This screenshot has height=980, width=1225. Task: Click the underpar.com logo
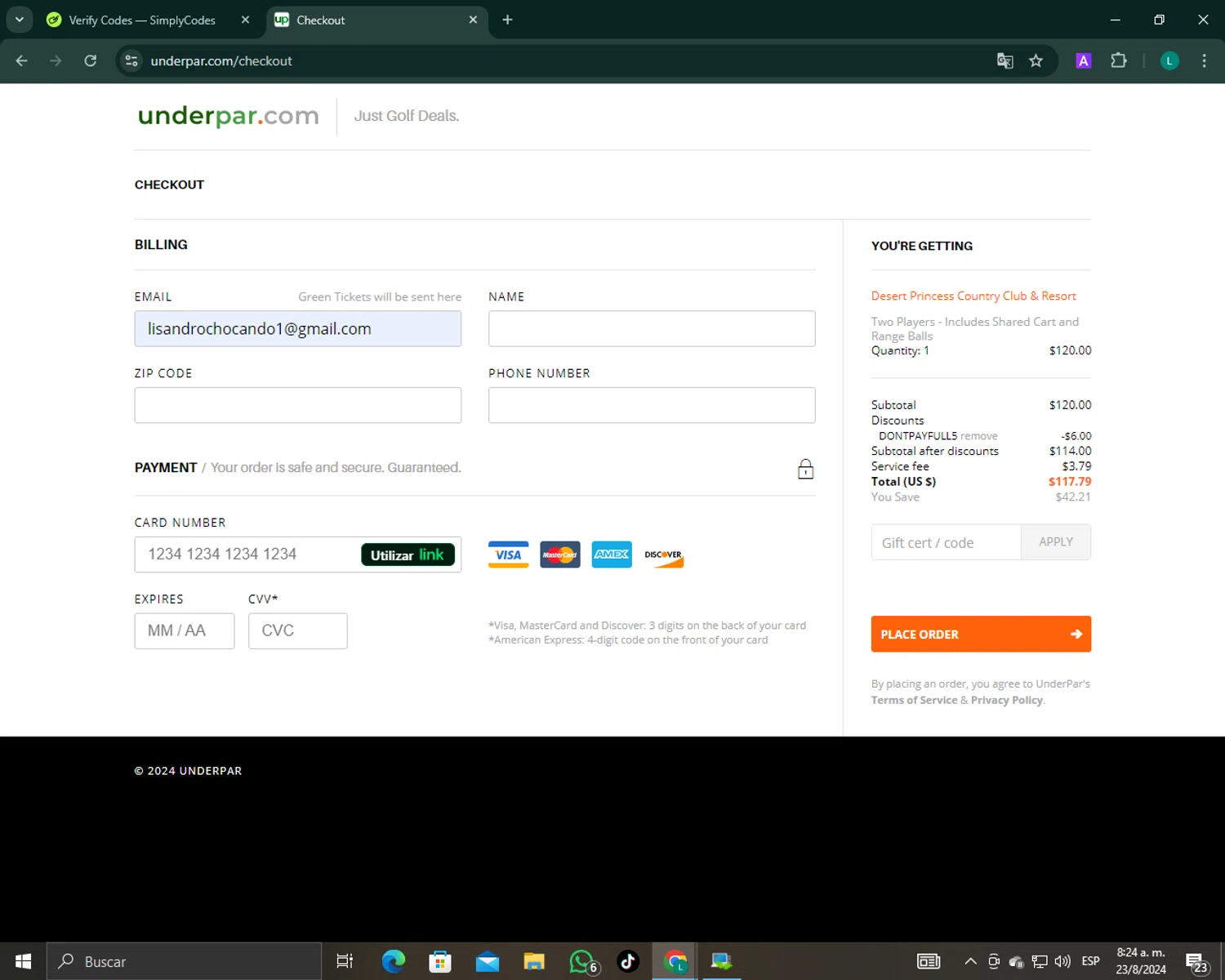click(x=228, y=116)
